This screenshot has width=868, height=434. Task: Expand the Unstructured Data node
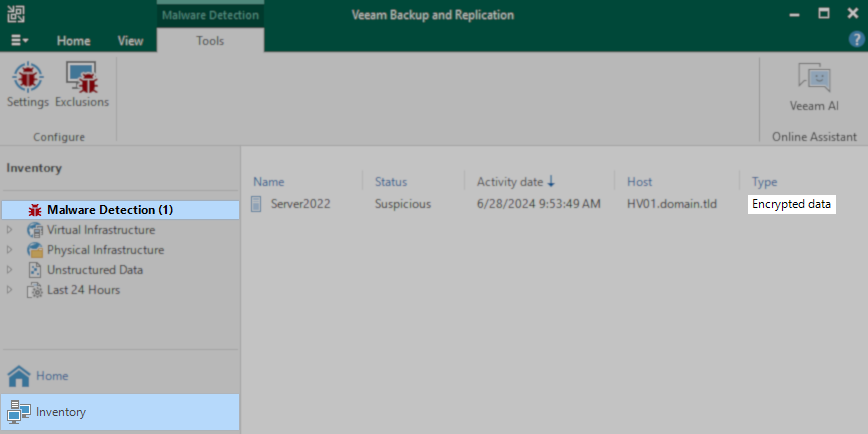pos(9,270)
